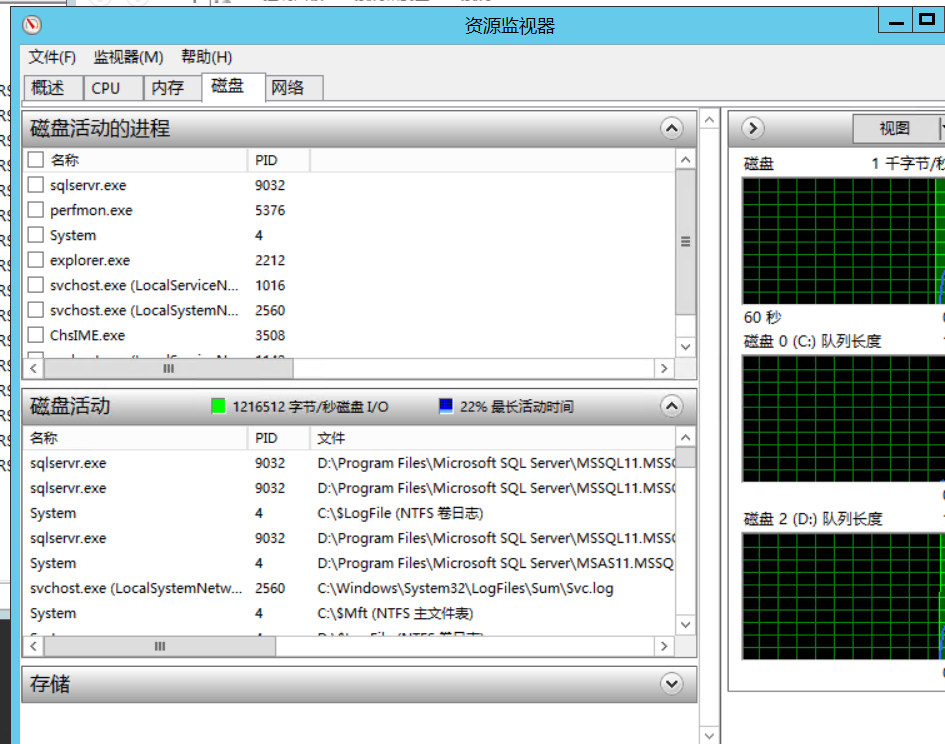The image size is (945, 744).
Task: Click down arrow of disk activity scrollbar
Action: click(685, 625)
